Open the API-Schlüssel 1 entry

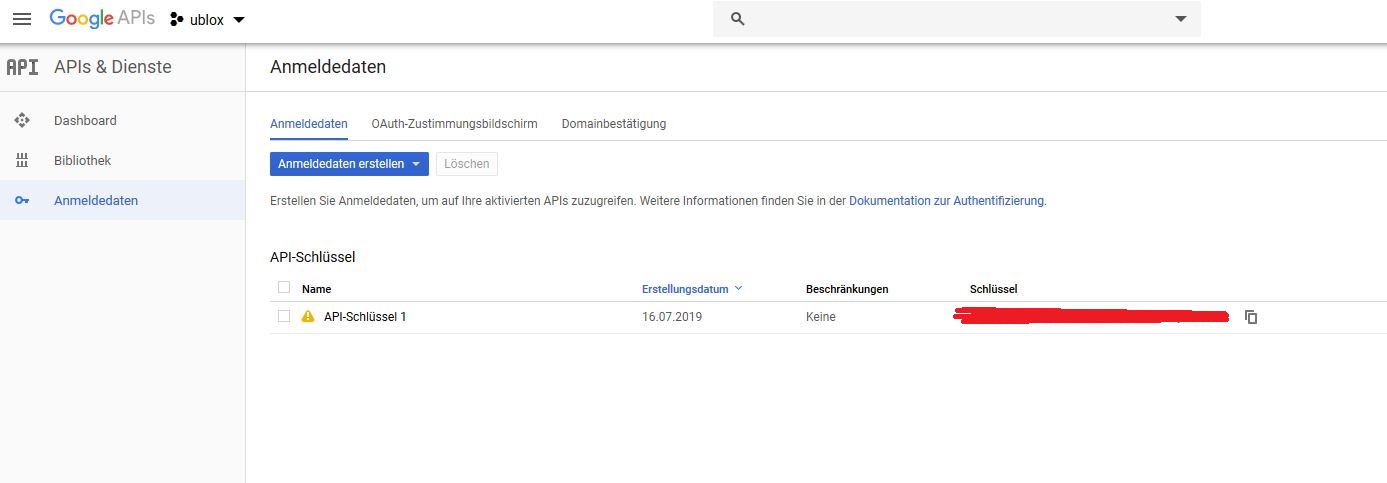click(x=365, y=317)
